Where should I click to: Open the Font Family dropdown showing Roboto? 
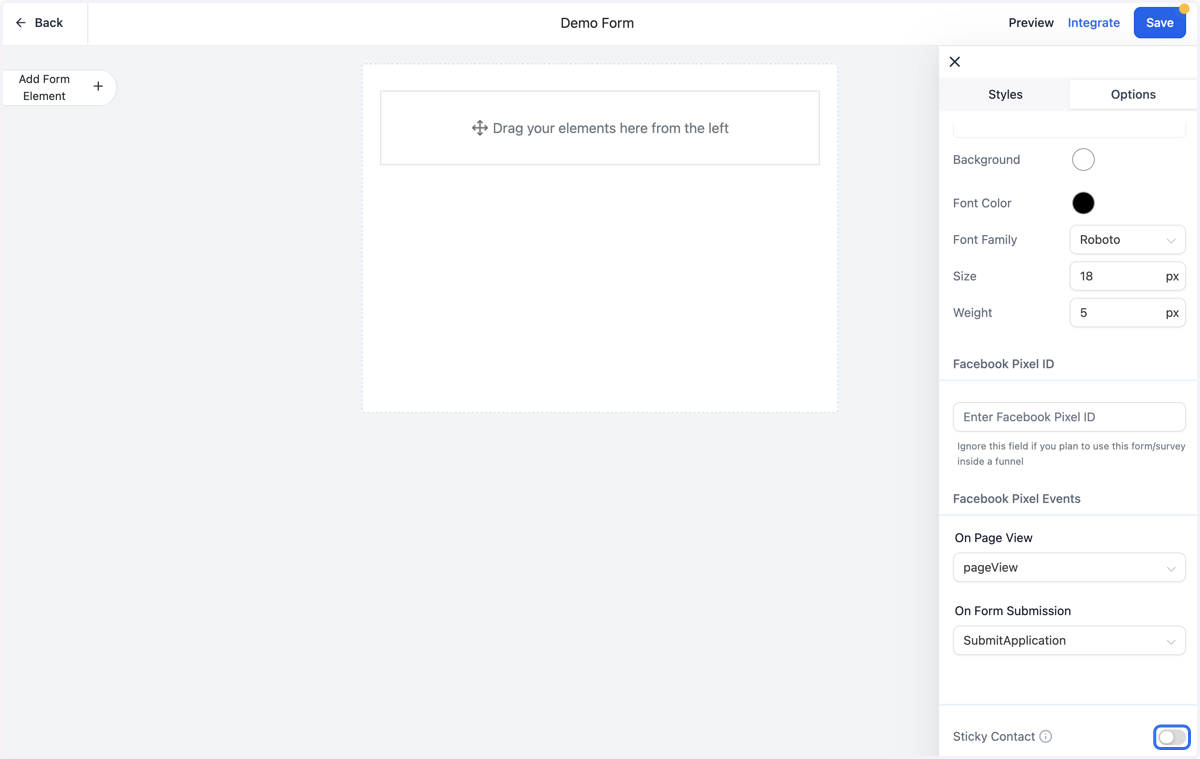click(1127, 240)
